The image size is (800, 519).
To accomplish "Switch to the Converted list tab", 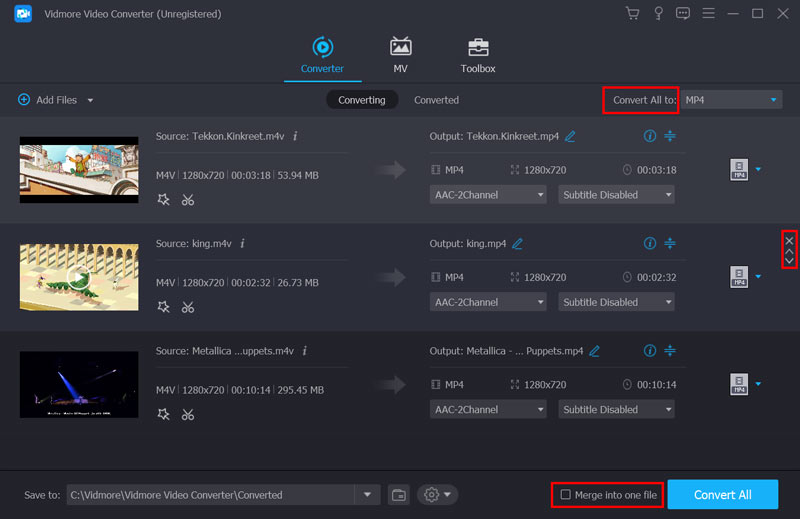I will coord(436,100).
